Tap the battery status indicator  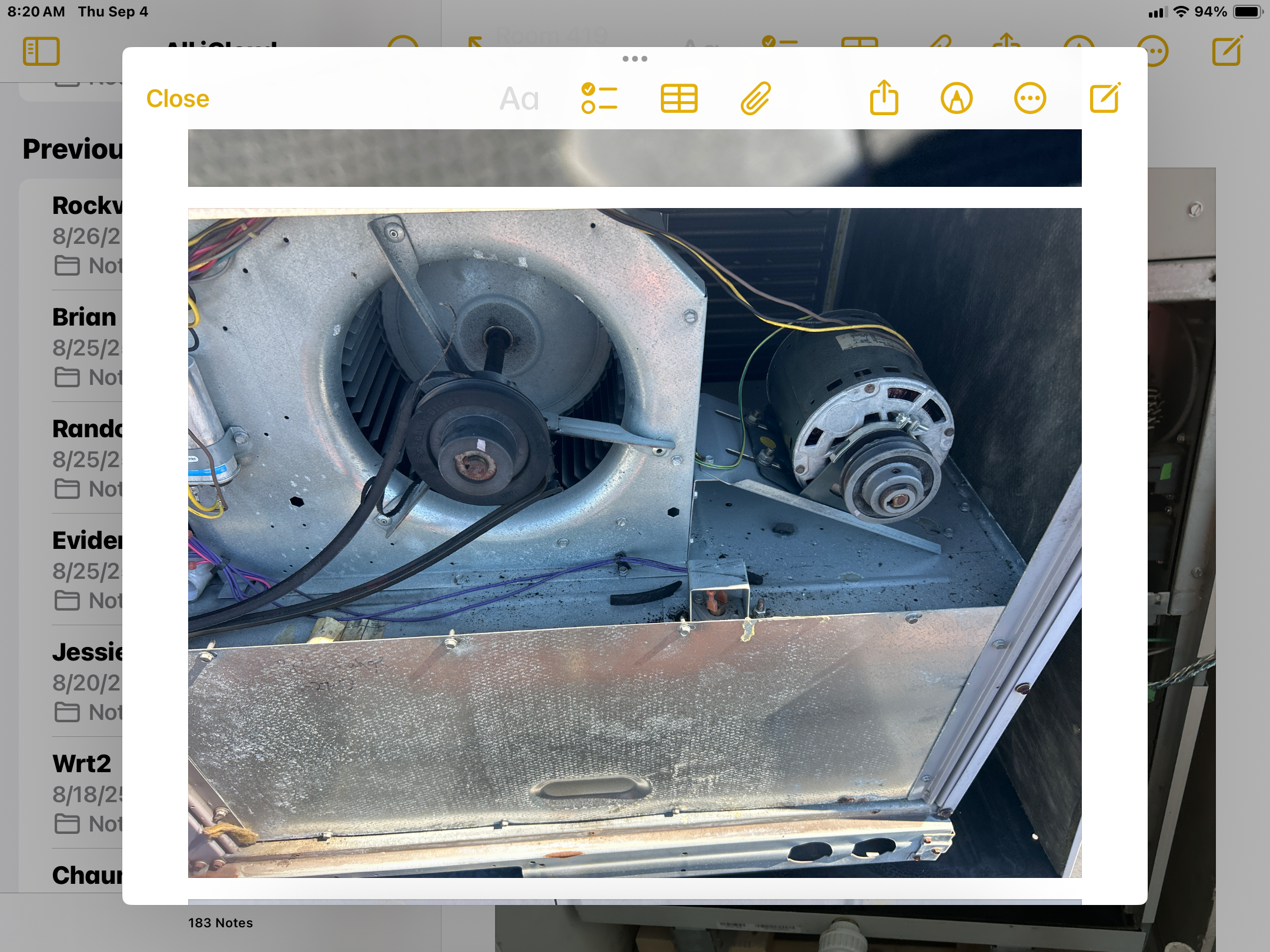(x=1248, y=12)
